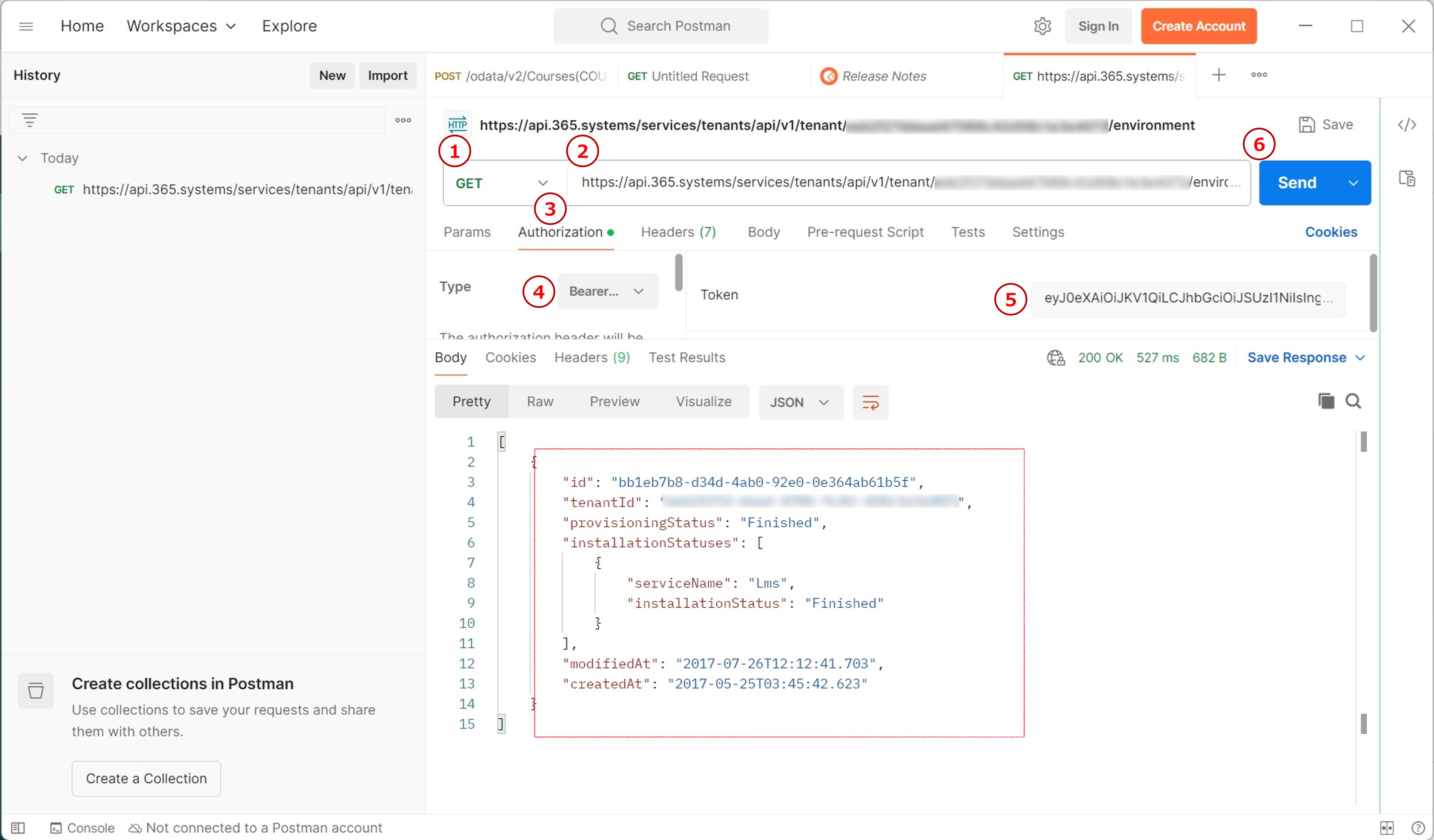Toggle the sidebar icon in status bar
Image resolution: width=1434 pixels, height=840 pixels.
18,828
